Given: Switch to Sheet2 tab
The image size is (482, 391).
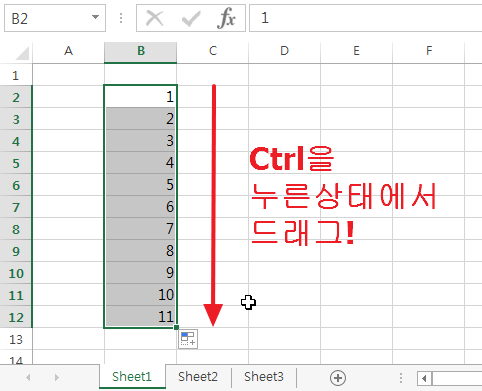Looking at the screenshot, I should (x=198, y=377).
